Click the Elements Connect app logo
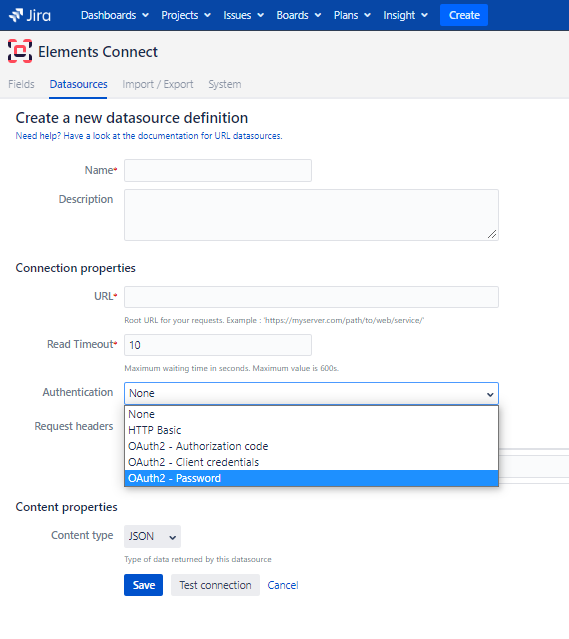The height and width of the screenshot is (639, 569). pos(20,51)
